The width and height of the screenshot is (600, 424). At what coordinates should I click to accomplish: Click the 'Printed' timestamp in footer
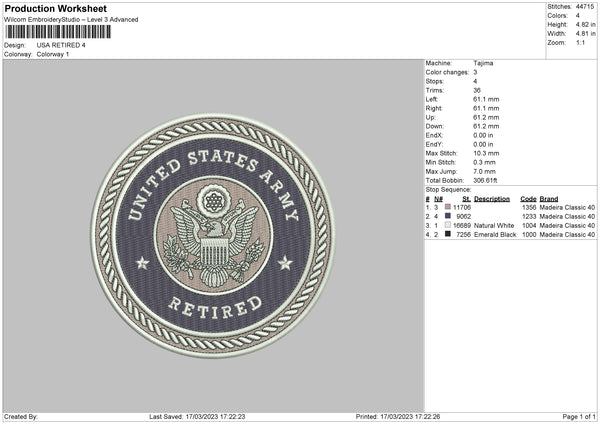[398, 417]
